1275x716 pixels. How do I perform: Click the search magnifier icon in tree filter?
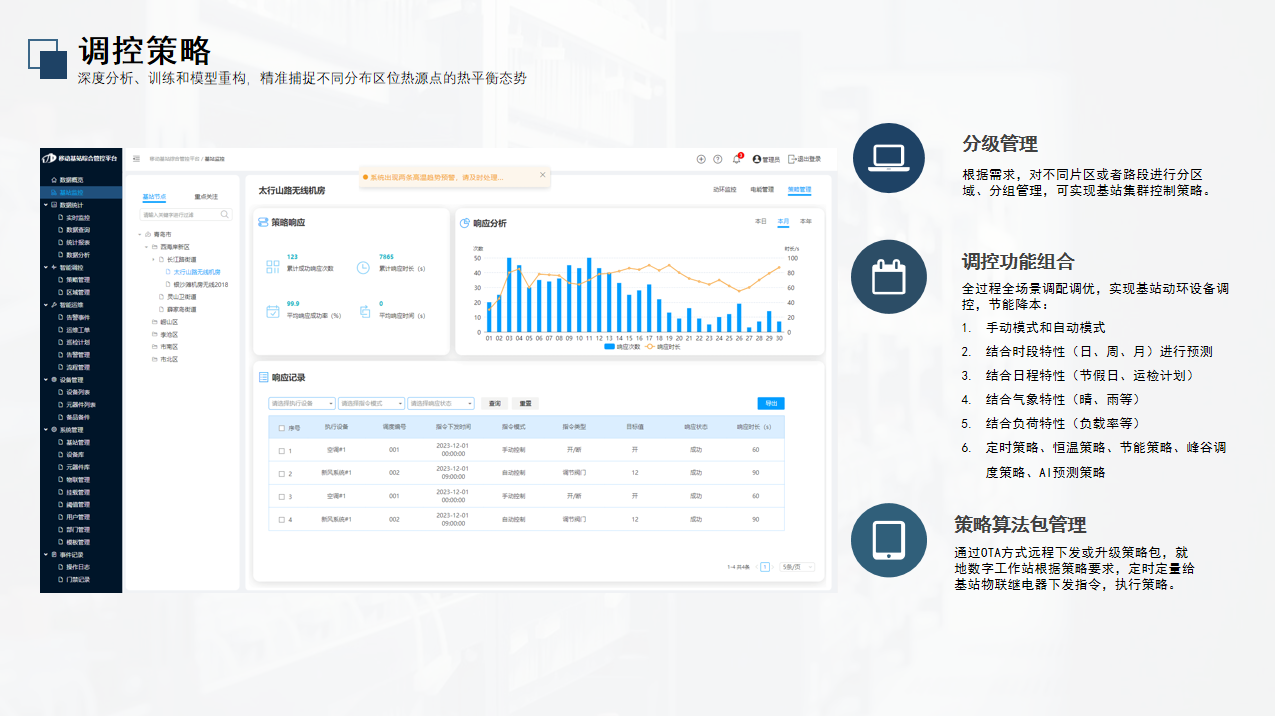225,214
